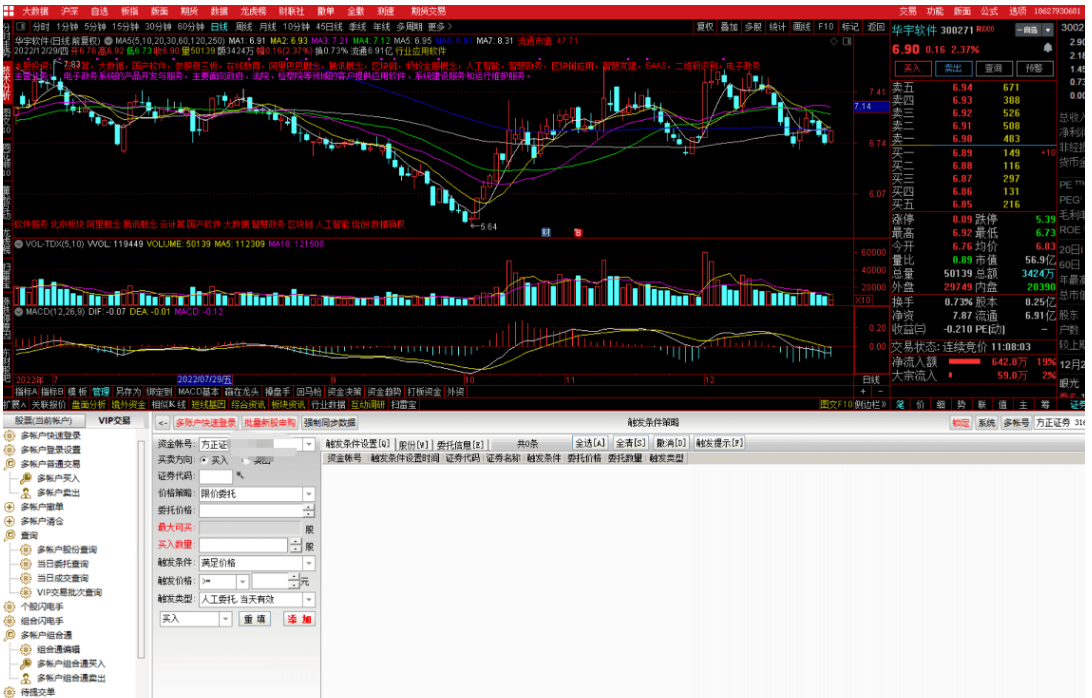Click the gear icon next to 多帐户快速登录
Image resolution: width=1092 pixels, height=698 pixels.
10,435
